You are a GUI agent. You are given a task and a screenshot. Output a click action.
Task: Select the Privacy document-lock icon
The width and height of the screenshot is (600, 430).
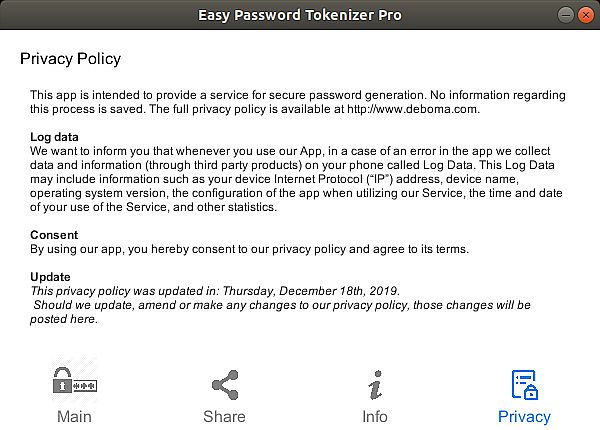pyautogui.click(x=524, y=384)
